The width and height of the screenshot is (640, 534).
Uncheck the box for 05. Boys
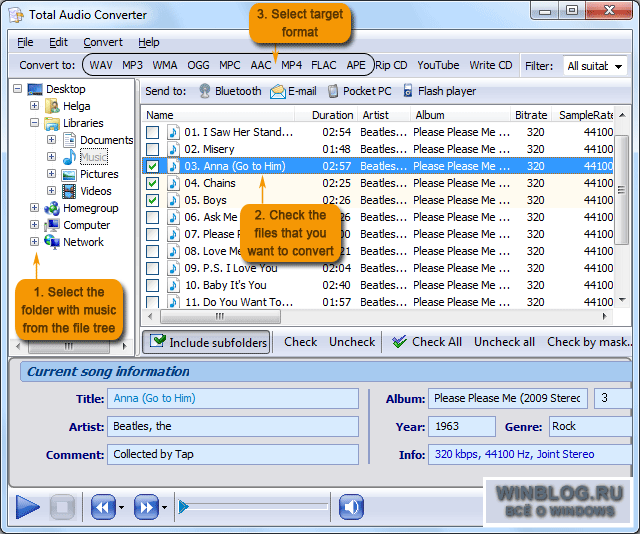tap(153, 200)
